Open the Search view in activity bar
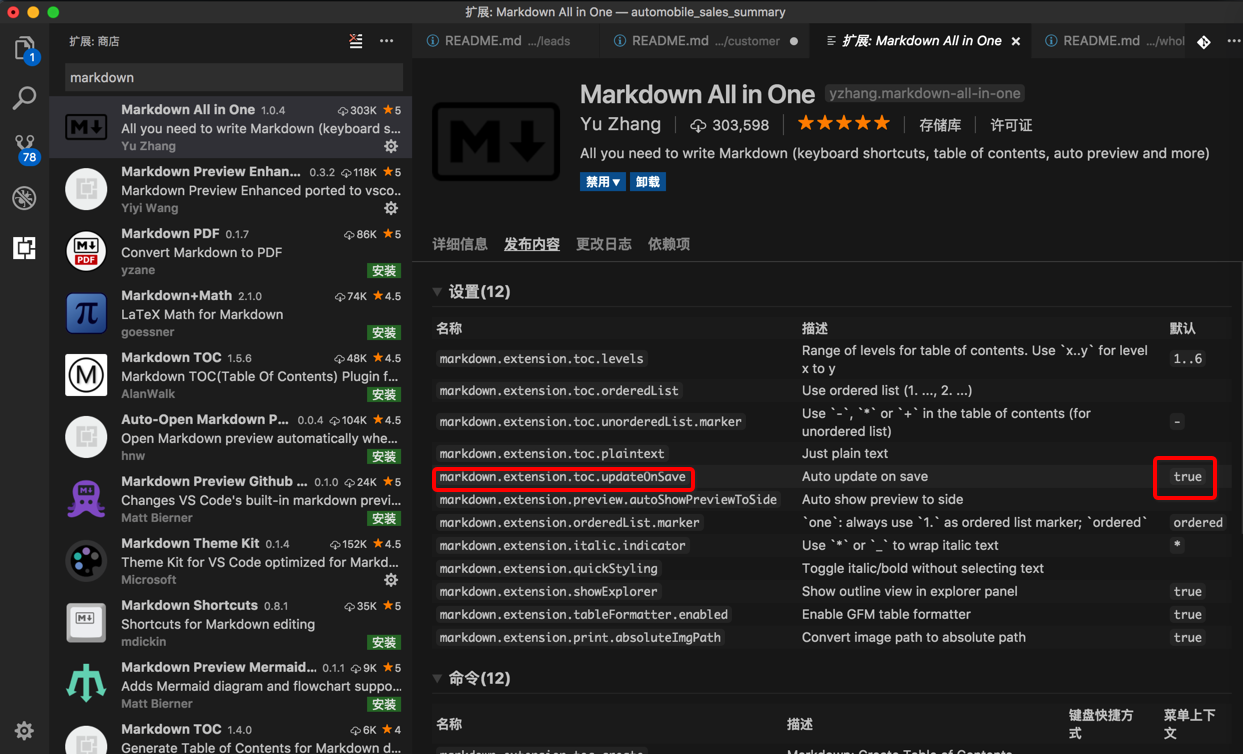Screen dimensions: 1243x754 pos(24,97)
